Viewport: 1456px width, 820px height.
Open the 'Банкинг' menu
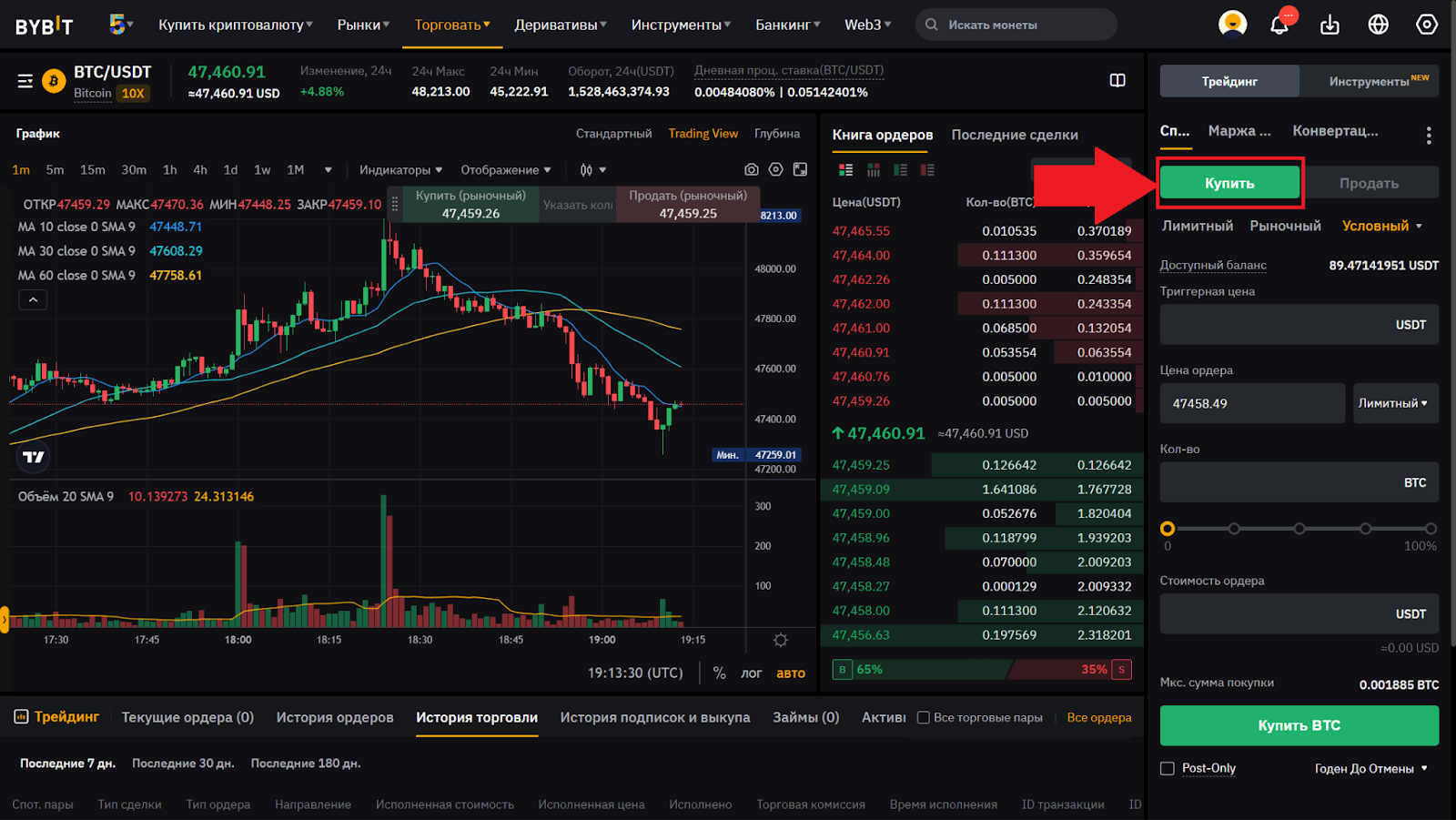pyautogui.click(x=787, y=25)
